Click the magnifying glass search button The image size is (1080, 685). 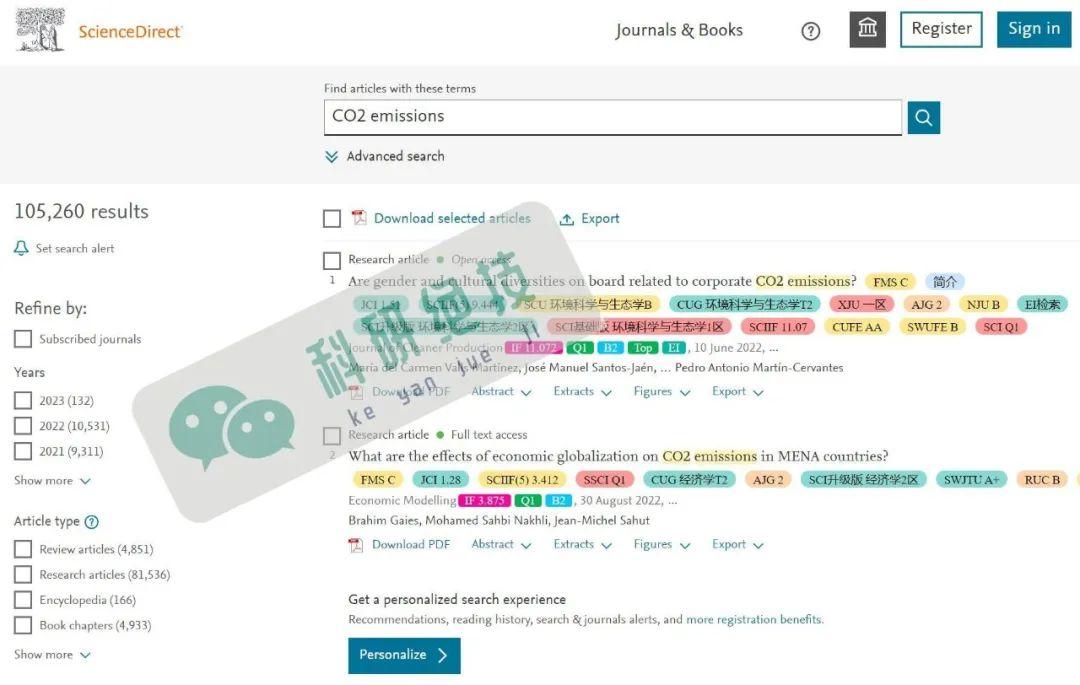(923, 118)
